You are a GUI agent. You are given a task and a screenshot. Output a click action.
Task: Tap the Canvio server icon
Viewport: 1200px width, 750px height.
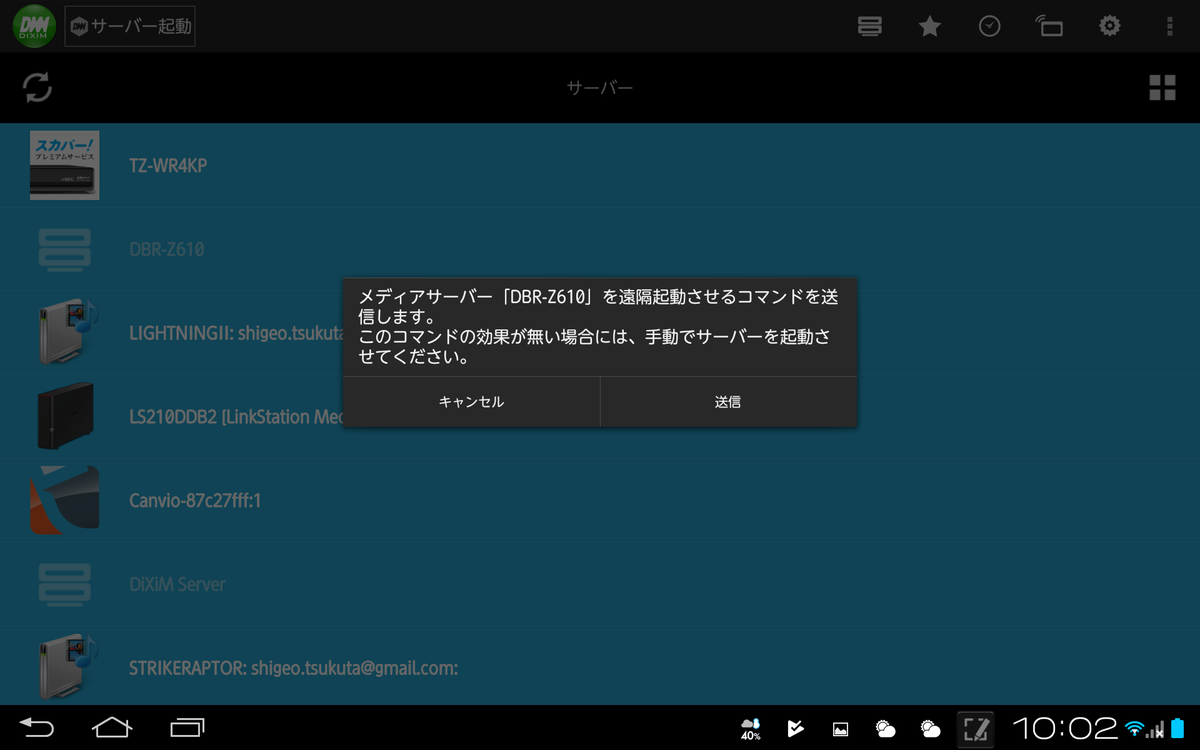[x=64, y=500]
